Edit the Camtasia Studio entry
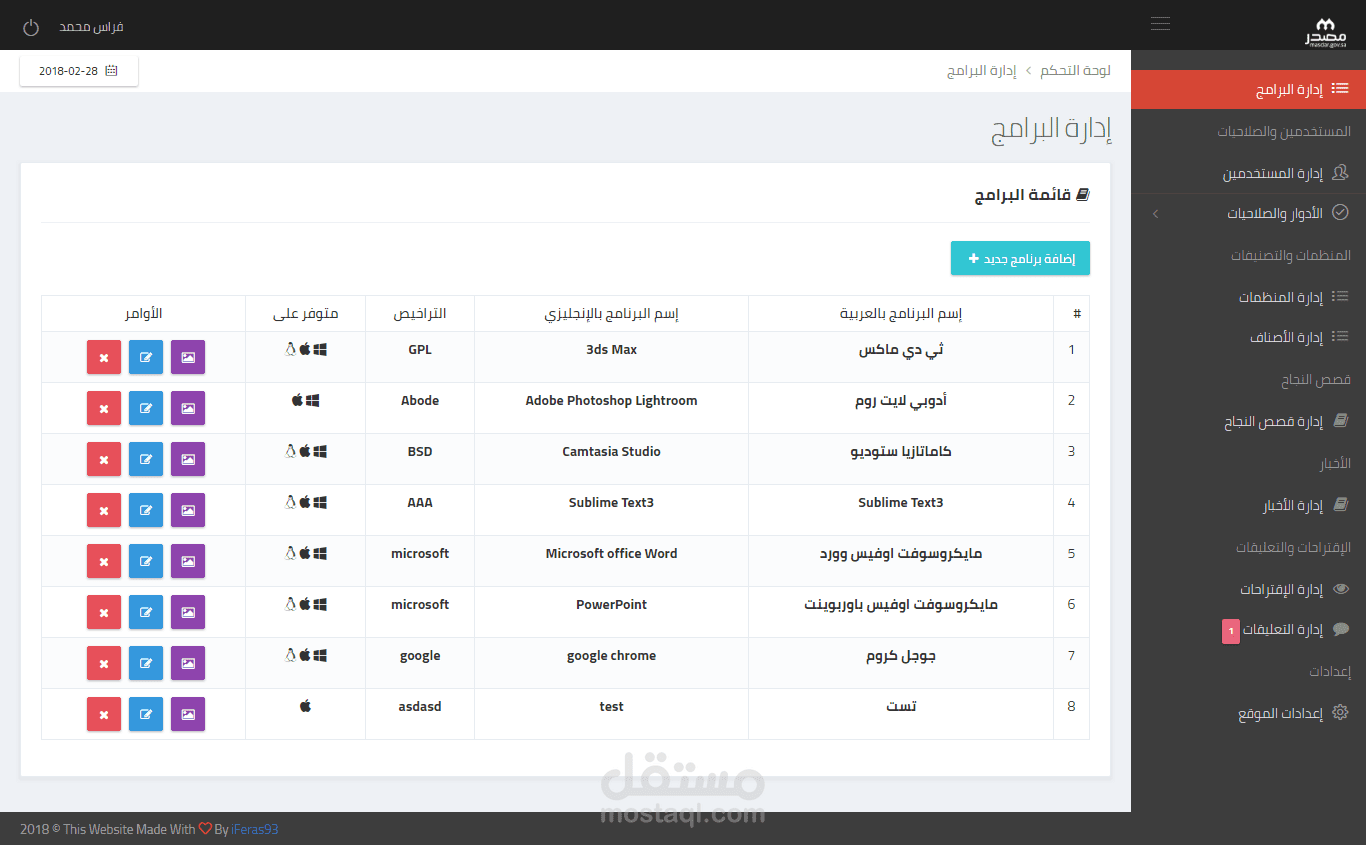 coord(146,459)
